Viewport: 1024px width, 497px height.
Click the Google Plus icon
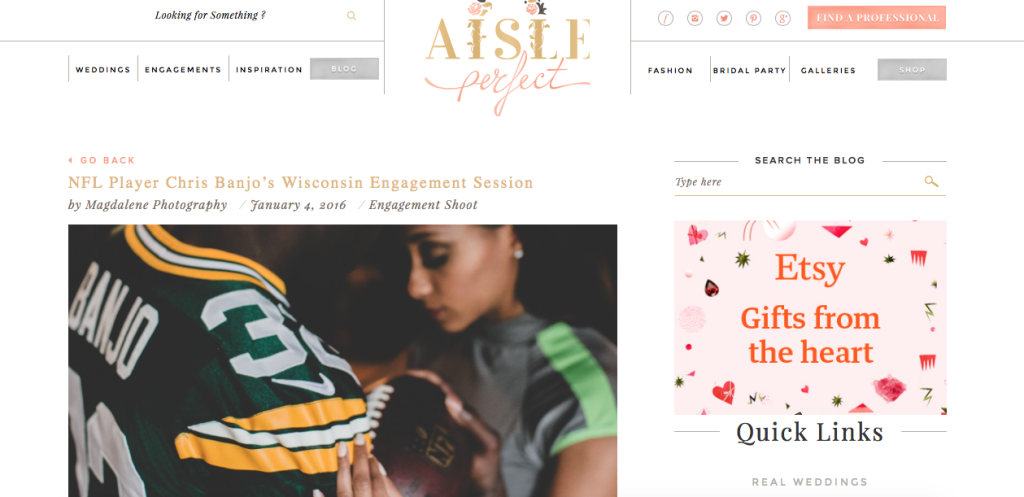tap(783, 18)
